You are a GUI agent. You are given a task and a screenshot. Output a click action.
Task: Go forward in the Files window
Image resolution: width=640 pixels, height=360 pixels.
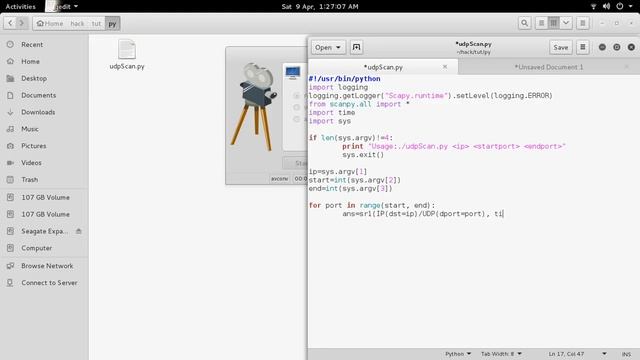coord(22,23)
